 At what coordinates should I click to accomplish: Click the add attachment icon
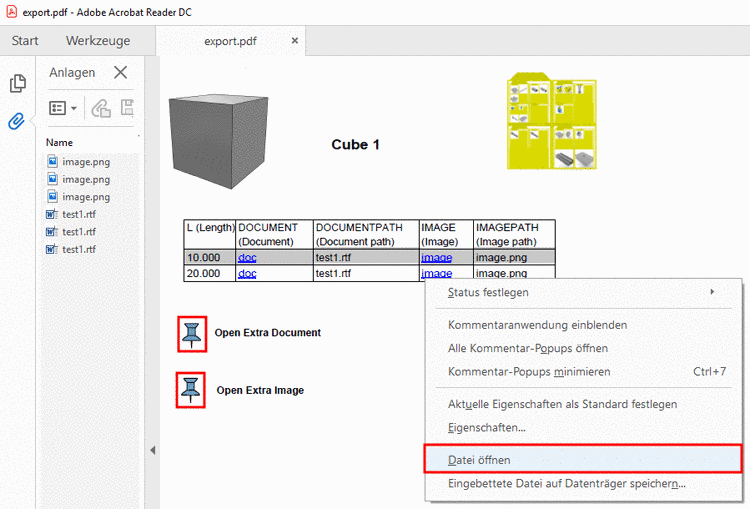[101, 109]
